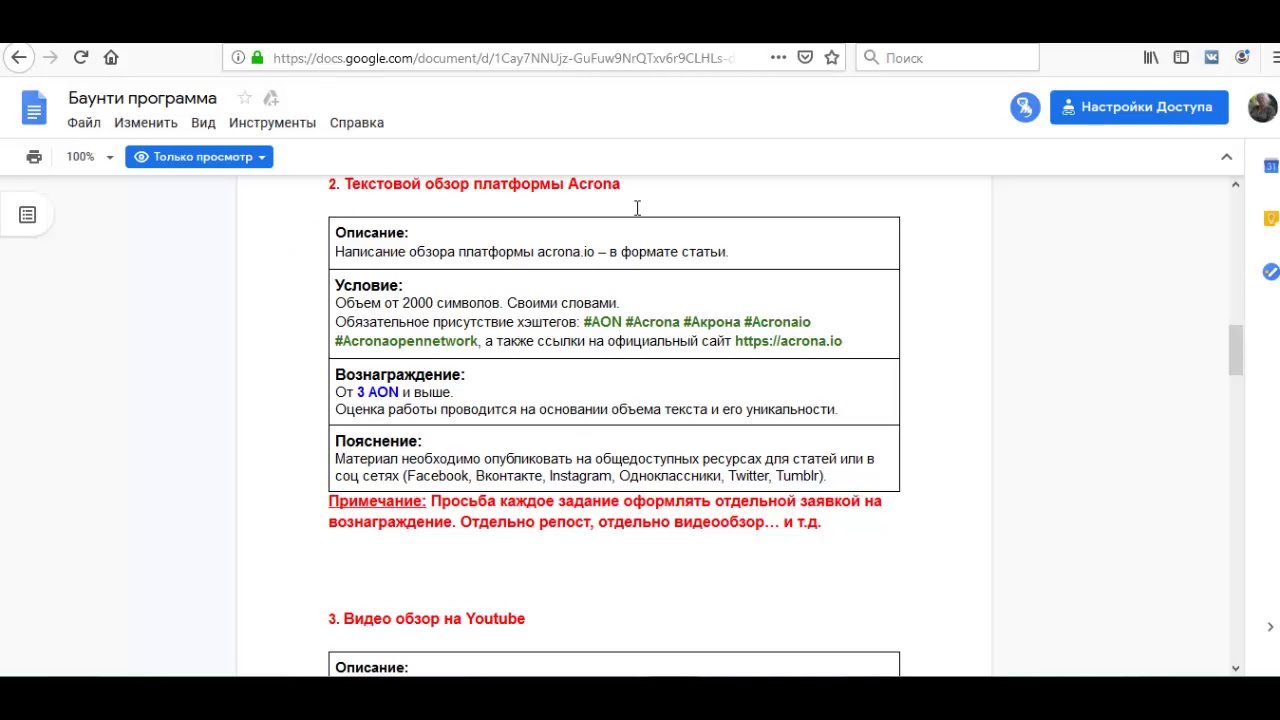
Task: Open Google Keep side panel
Action: tap(1271, 219)
